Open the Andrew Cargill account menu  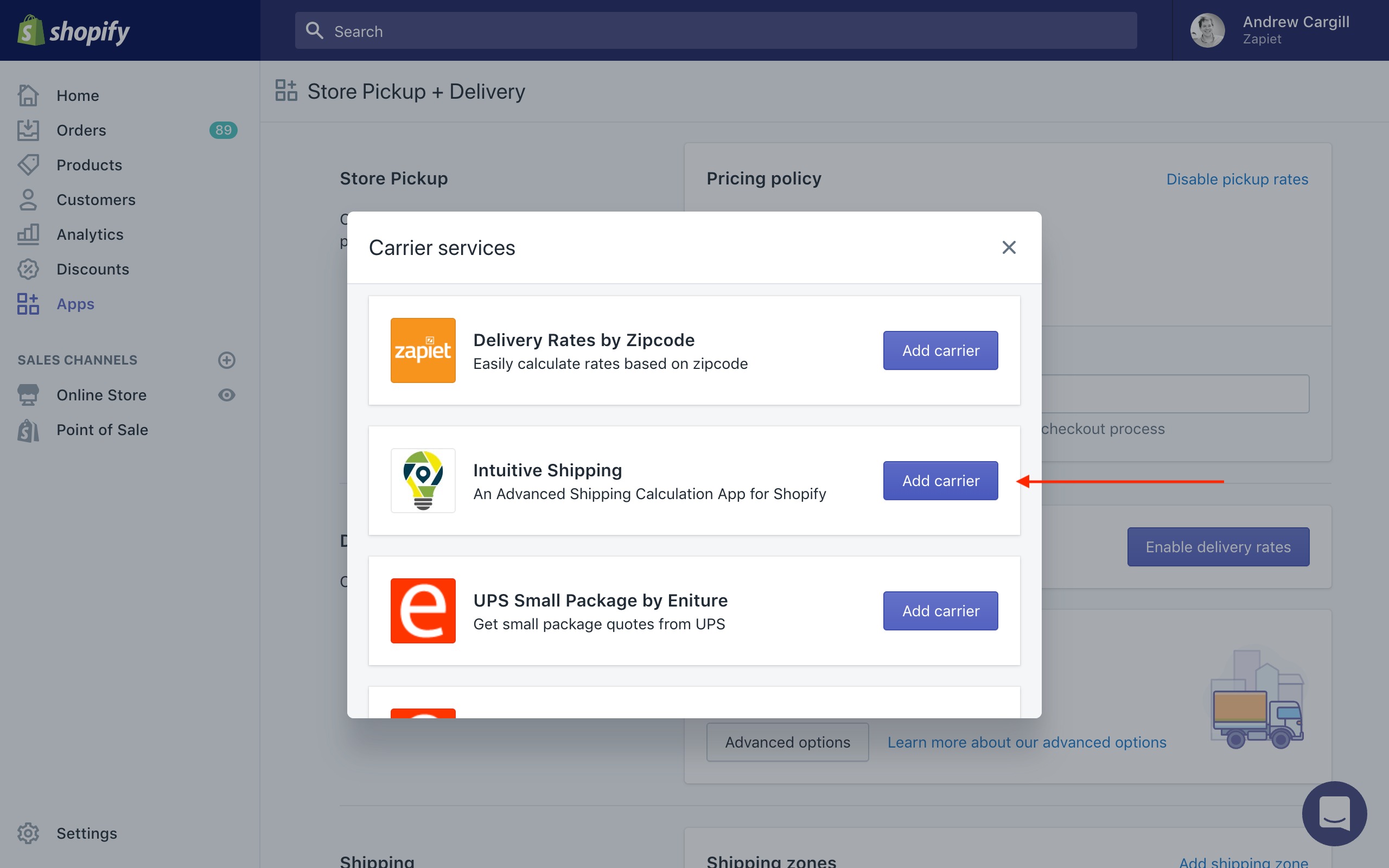pos(1296,30)
